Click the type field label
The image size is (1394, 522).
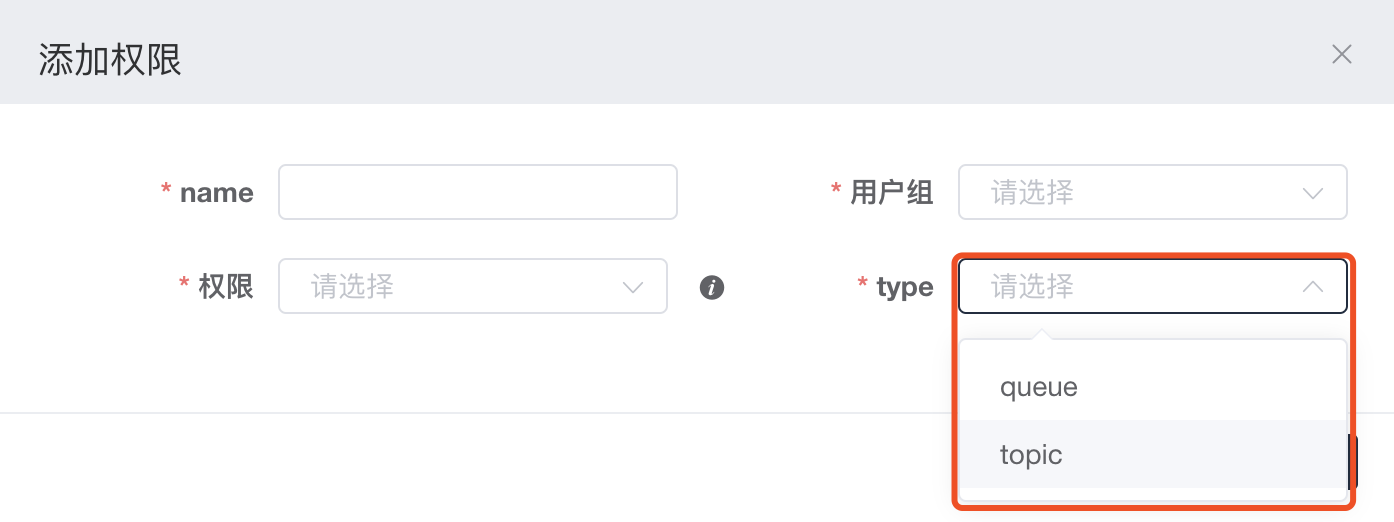click(904, 288)
